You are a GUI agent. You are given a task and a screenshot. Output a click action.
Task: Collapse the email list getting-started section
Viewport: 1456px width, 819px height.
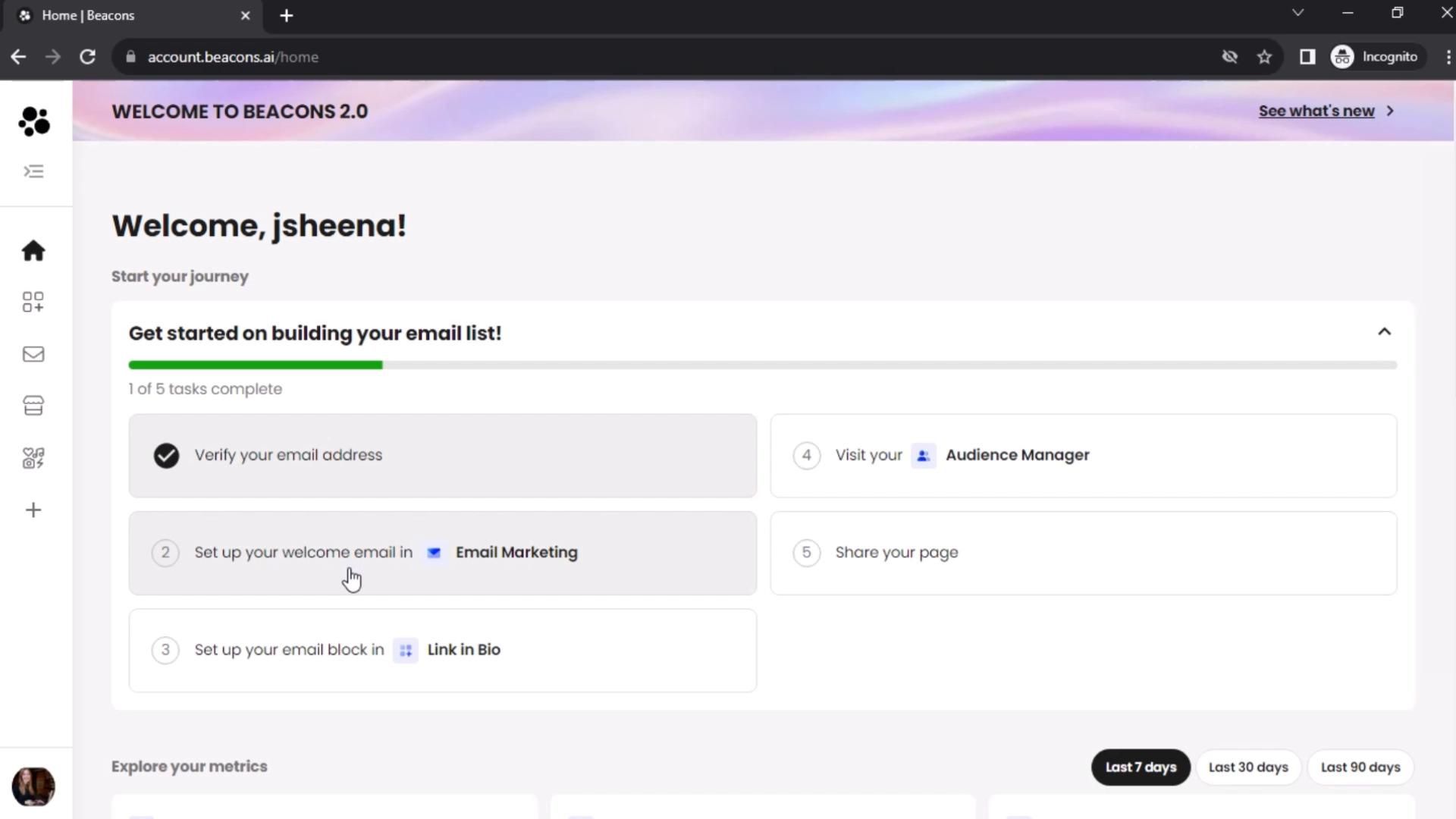[1384, 332]
